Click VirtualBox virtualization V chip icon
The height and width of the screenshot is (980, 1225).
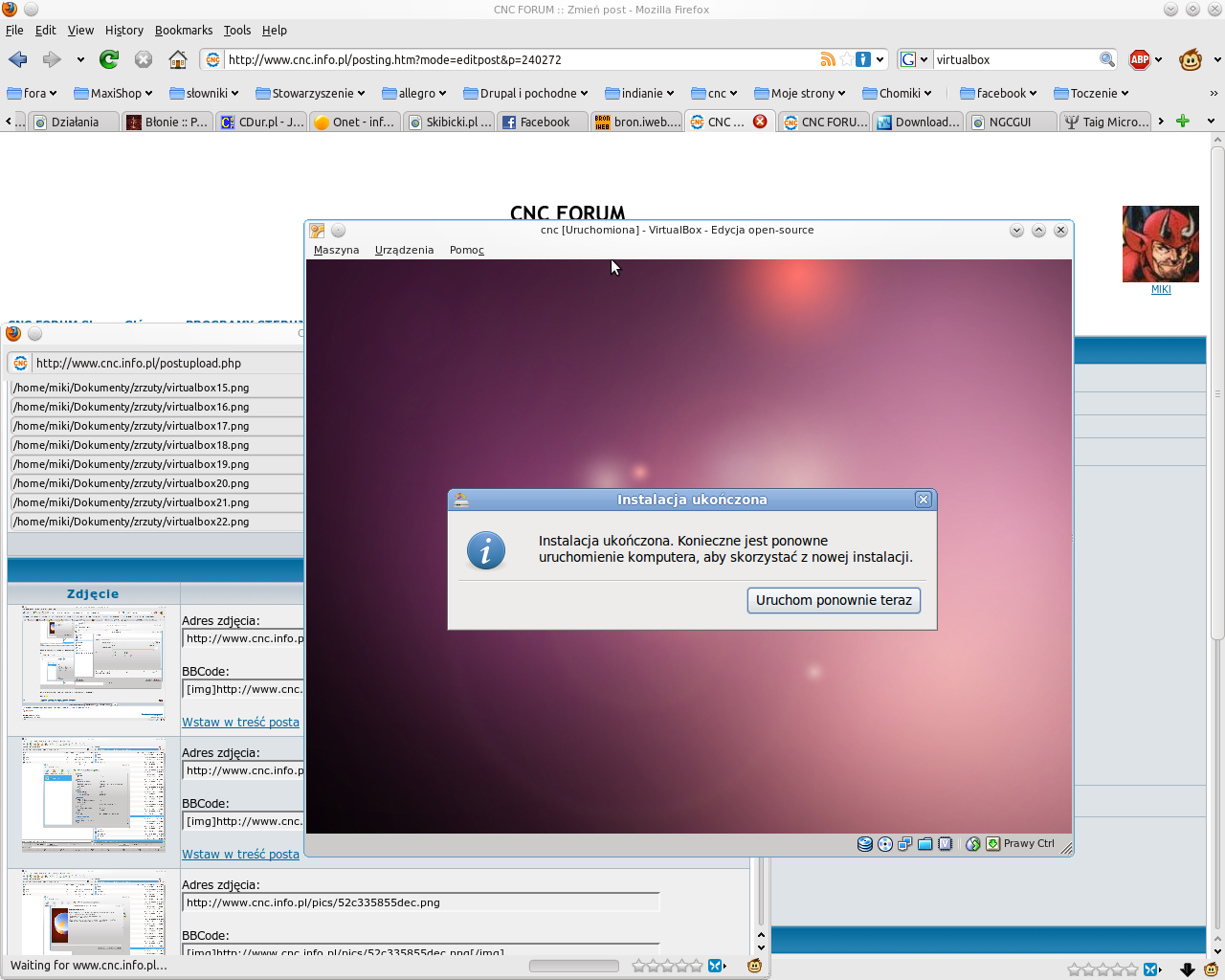pos(946,844)
